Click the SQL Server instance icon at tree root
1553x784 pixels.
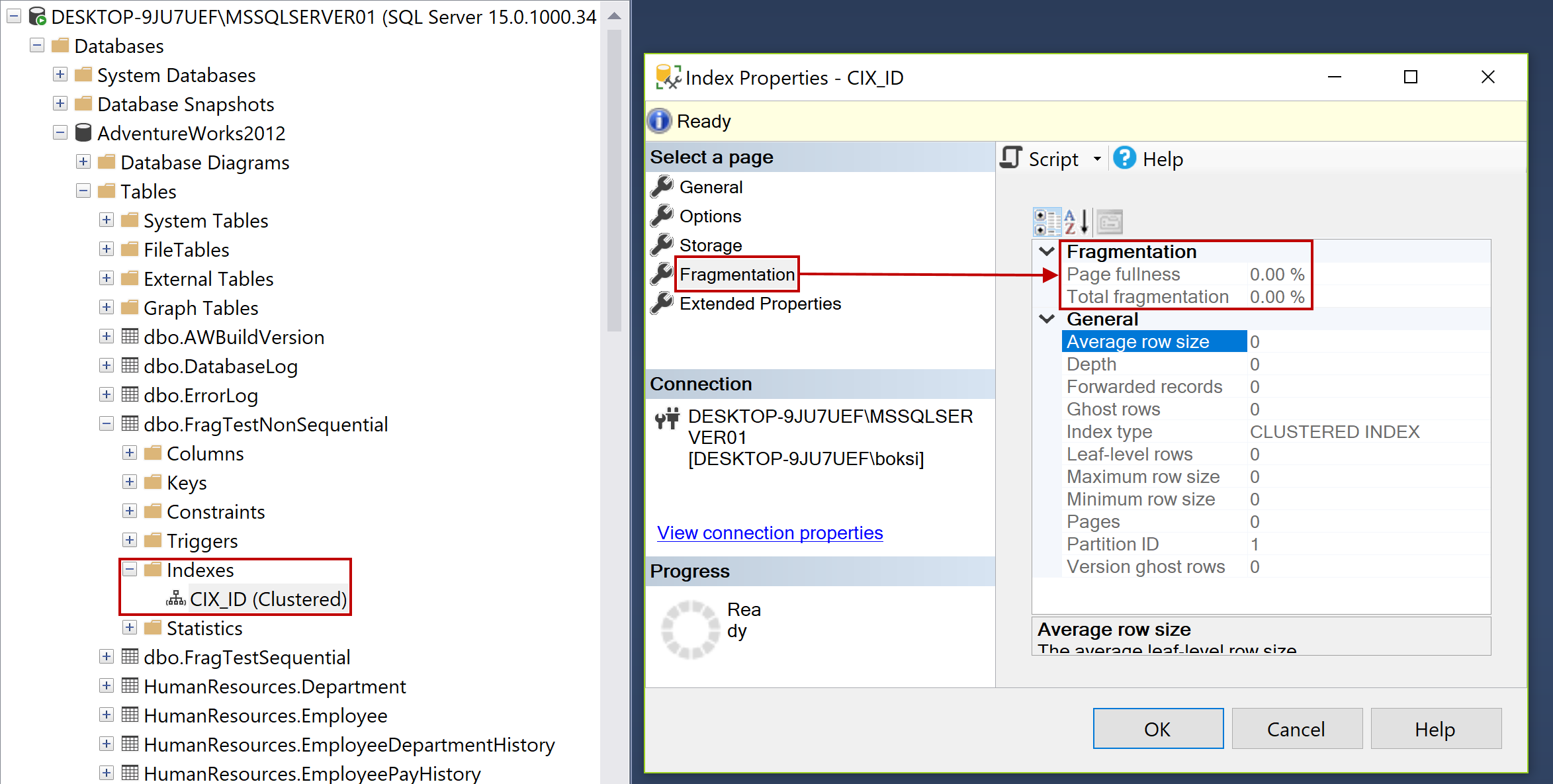pos(37,17)
